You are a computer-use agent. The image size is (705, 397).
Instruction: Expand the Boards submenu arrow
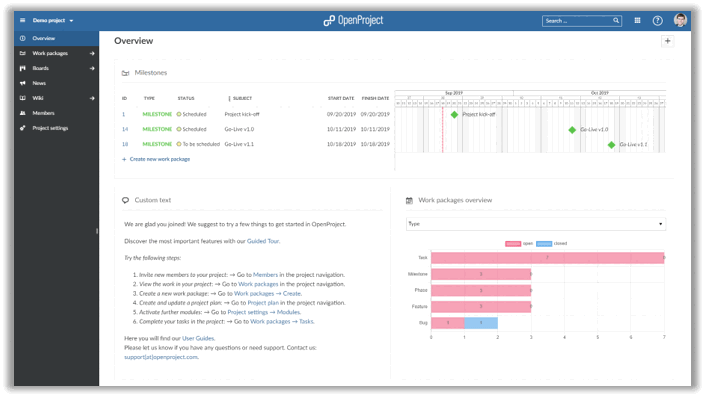pyautogui.click(x=92, y=68)
